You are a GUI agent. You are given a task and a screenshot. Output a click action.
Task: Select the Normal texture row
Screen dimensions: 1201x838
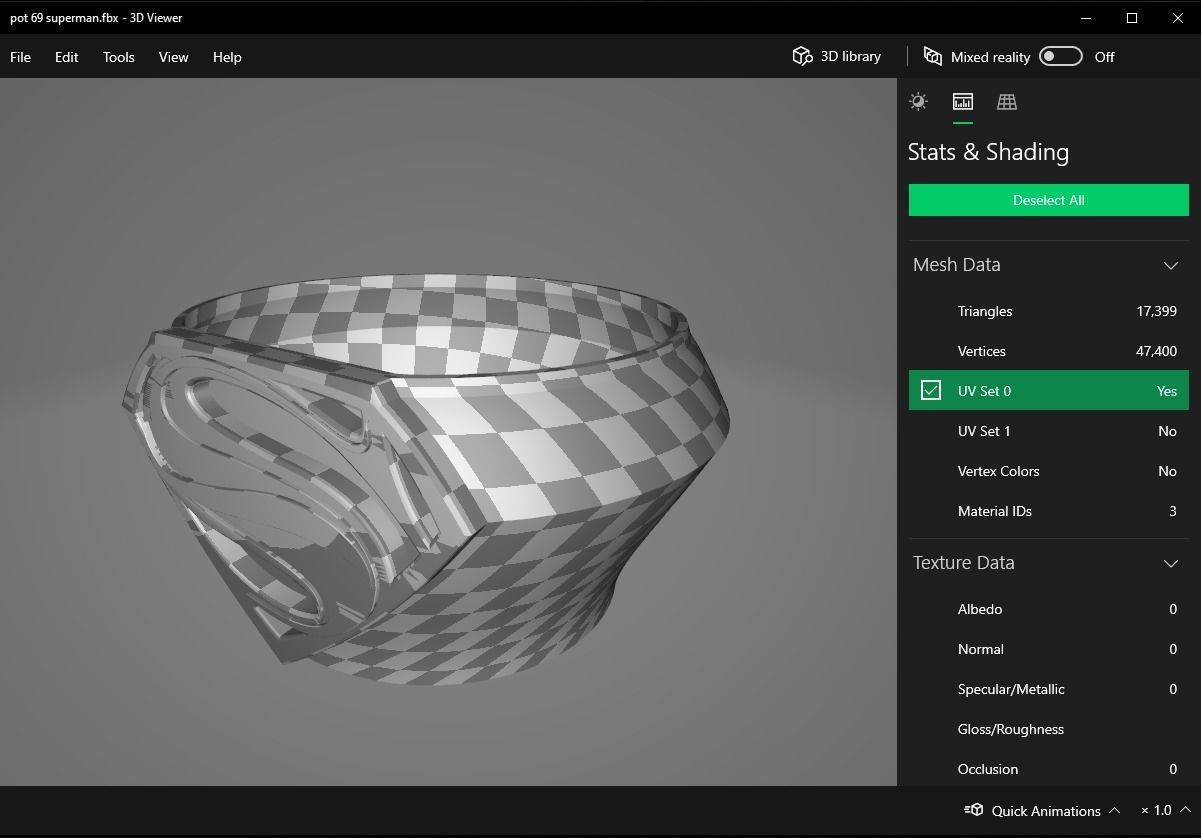click(1048, 649)
